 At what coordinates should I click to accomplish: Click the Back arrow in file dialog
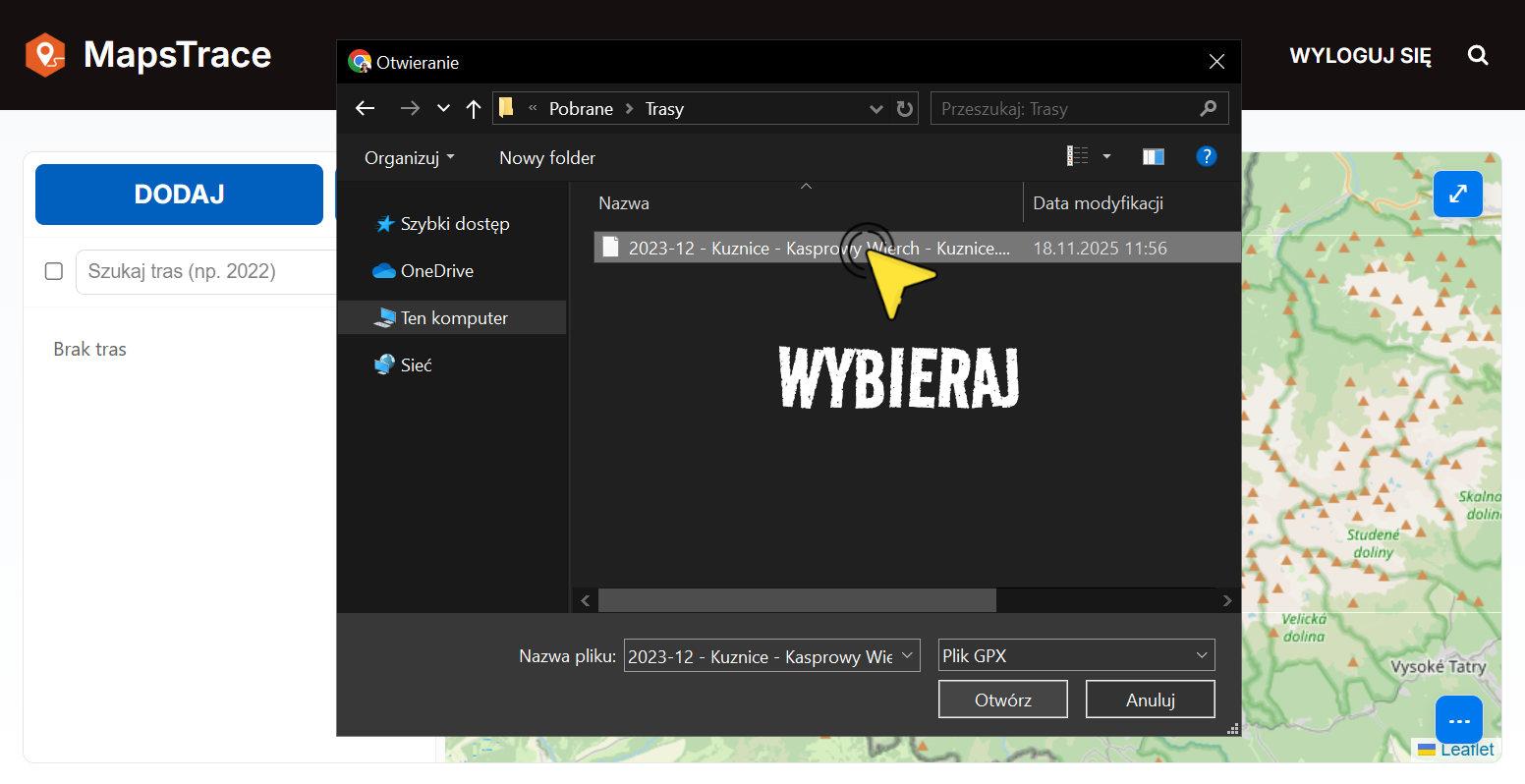point(366,109)
